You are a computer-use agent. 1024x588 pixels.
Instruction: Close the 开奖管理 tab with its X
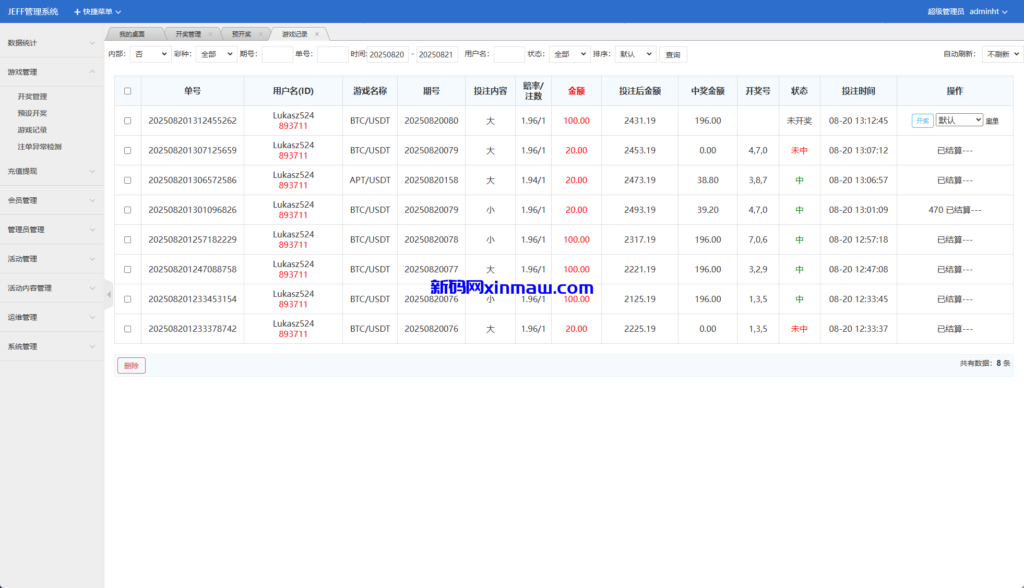point(209,34)
